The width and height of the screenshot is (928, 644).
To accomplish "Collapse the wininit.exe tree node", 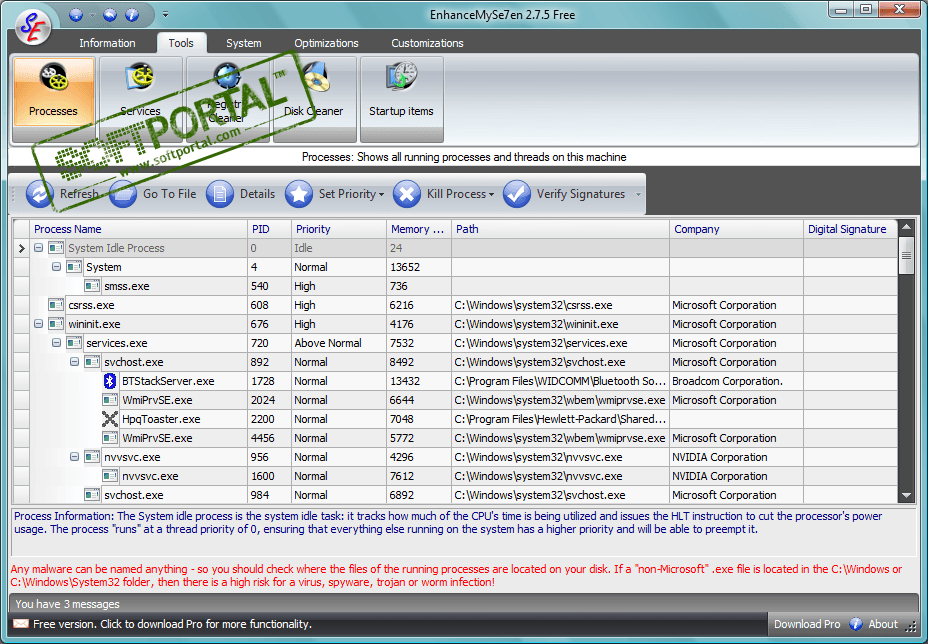I will [x=38, y=324].
